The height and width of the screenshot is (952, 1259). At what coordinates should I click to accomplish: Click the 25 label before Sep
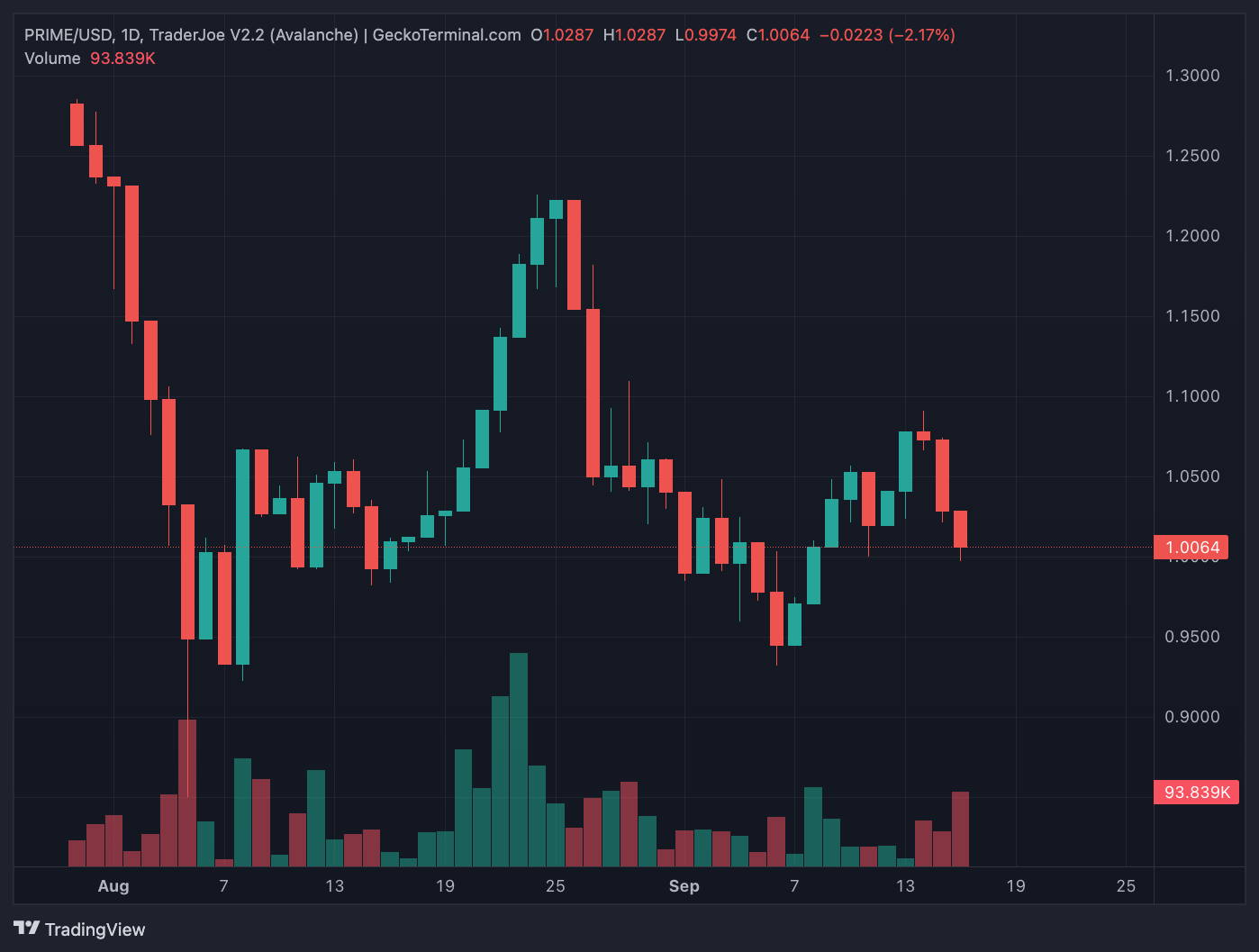click(555, 886)
